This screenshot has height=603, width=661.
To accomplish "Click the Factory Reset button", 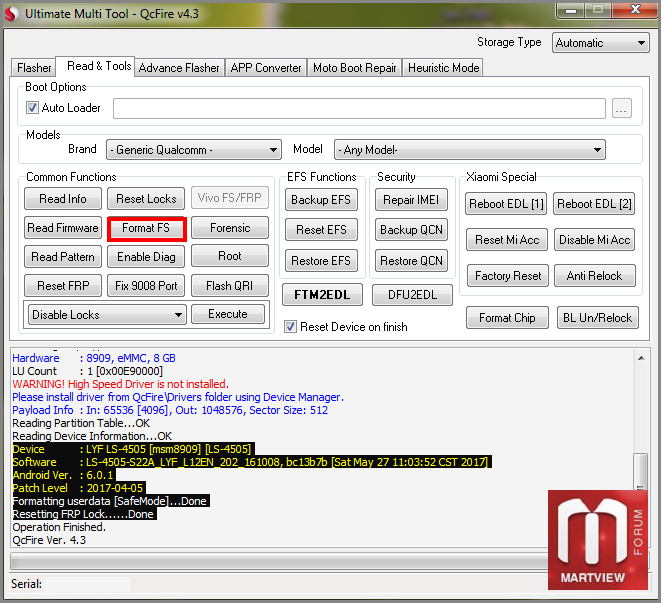I will [508, 275].
